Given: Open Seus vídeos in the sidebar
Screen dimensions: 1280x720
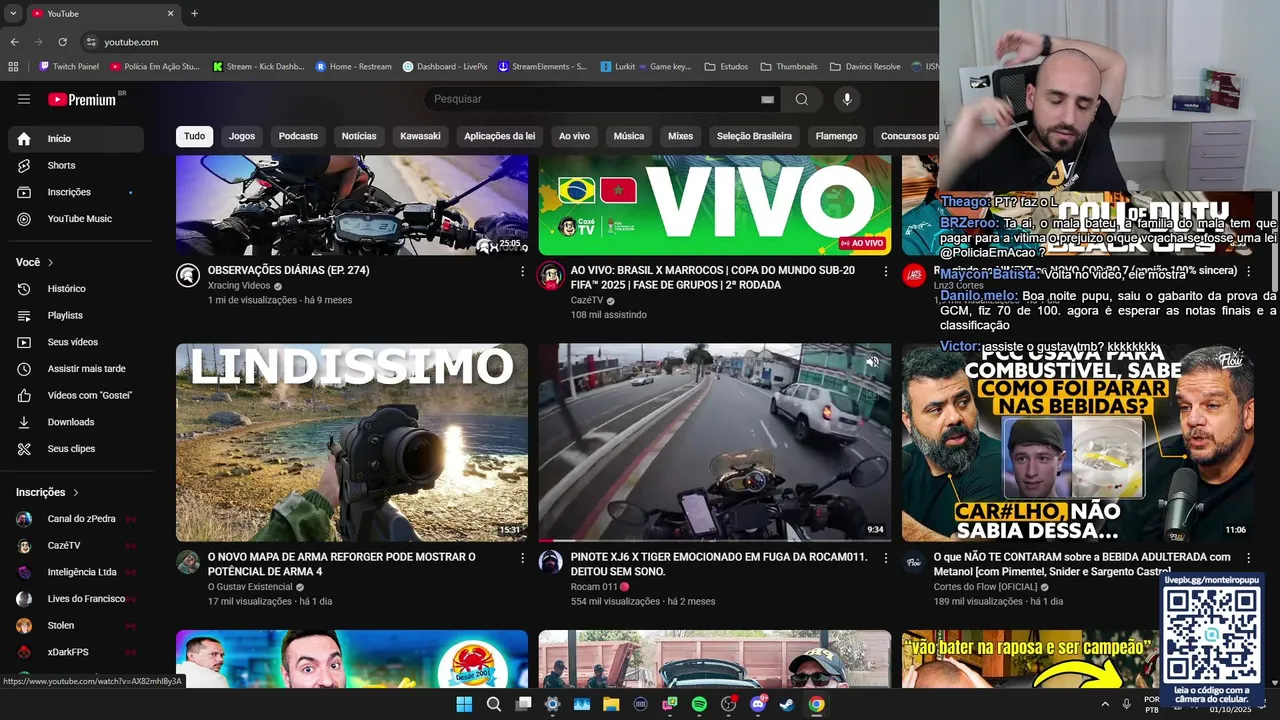Looking at the screenshot, I should 76,342.
